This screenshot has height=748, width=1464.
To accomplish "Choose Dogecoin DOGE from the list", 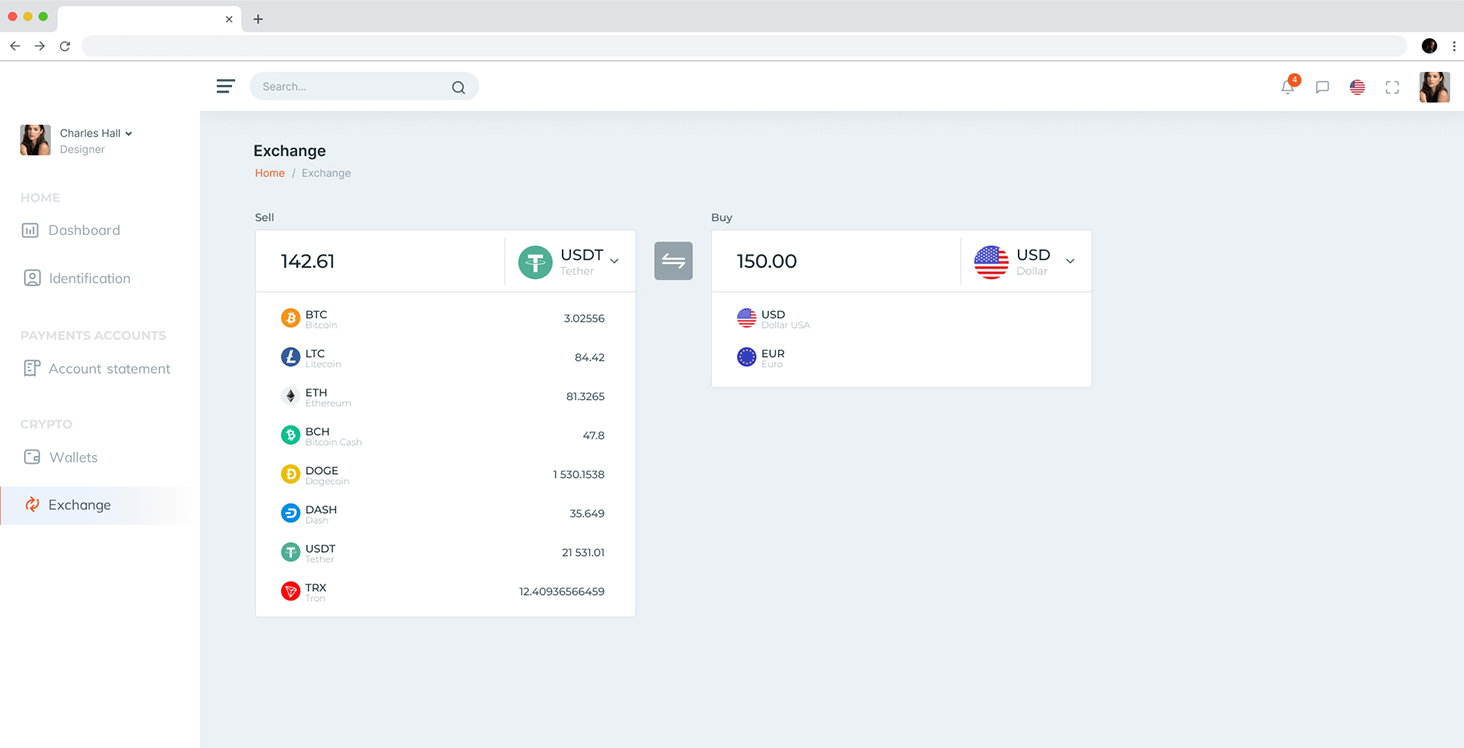I will pyautogui.click(x=444, y=475).
